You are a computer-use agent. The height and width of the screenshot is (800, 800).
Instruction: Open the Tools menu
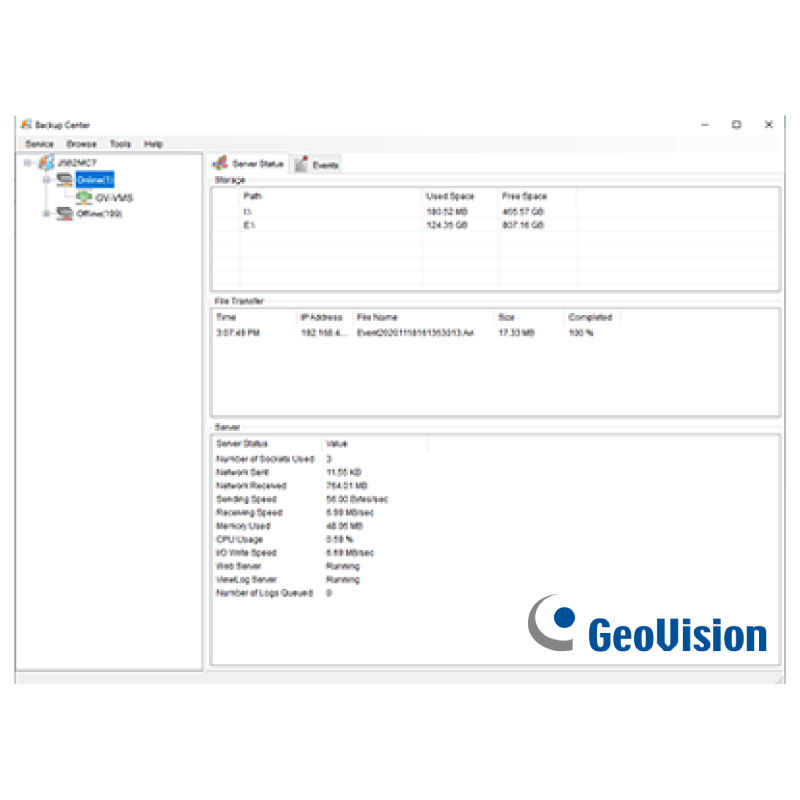click(120, 144)
